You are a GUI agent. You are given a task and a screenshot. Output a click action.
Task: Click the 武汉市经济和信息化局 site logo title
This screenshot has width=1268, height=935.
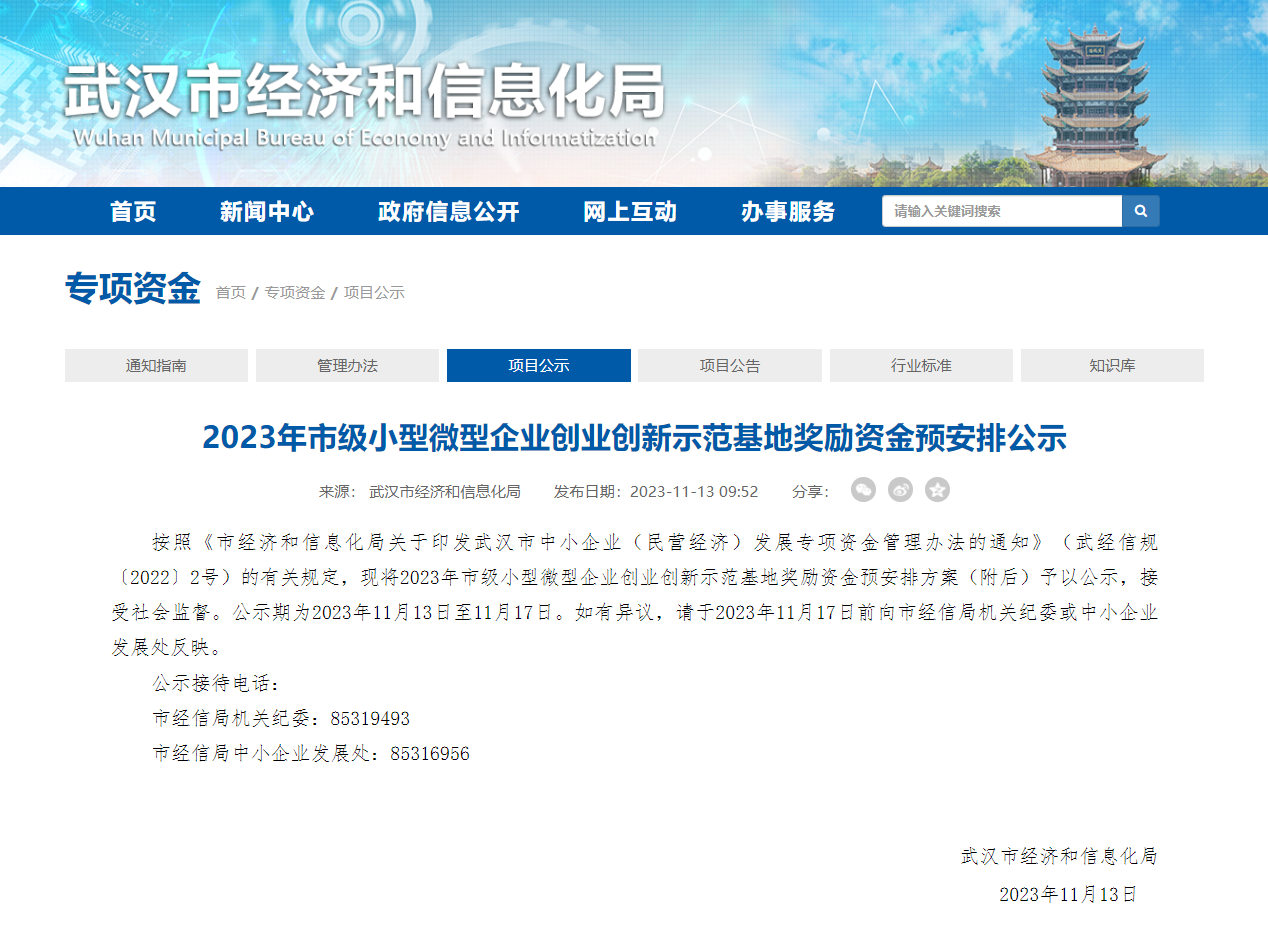tap(365, 95)
